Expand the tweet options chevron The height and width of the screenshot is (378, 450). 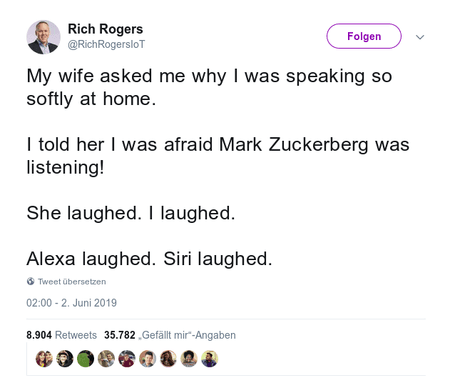420,37
